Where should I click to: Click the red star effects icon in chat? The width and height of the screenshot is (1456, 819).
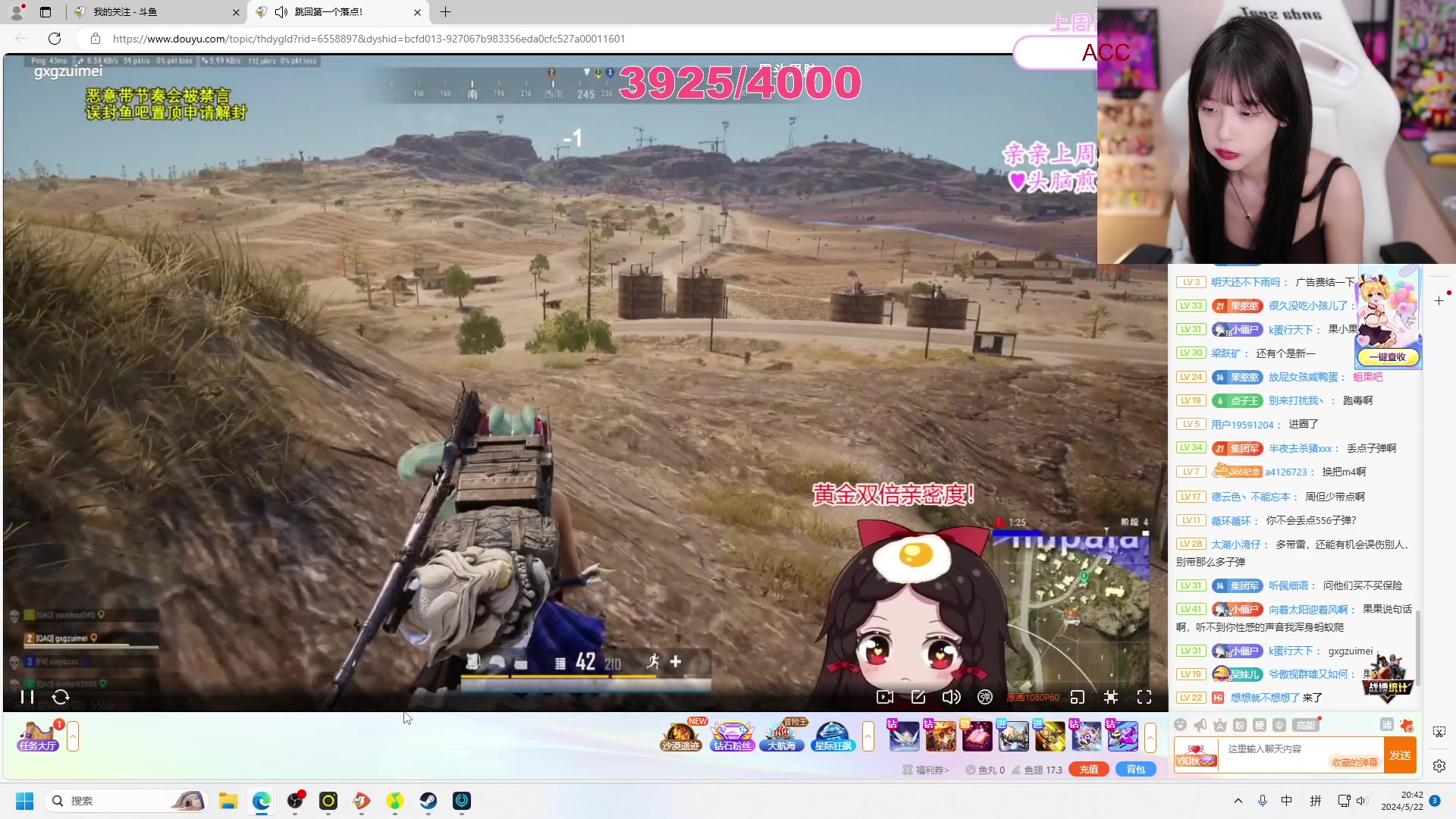[1407, 725]
